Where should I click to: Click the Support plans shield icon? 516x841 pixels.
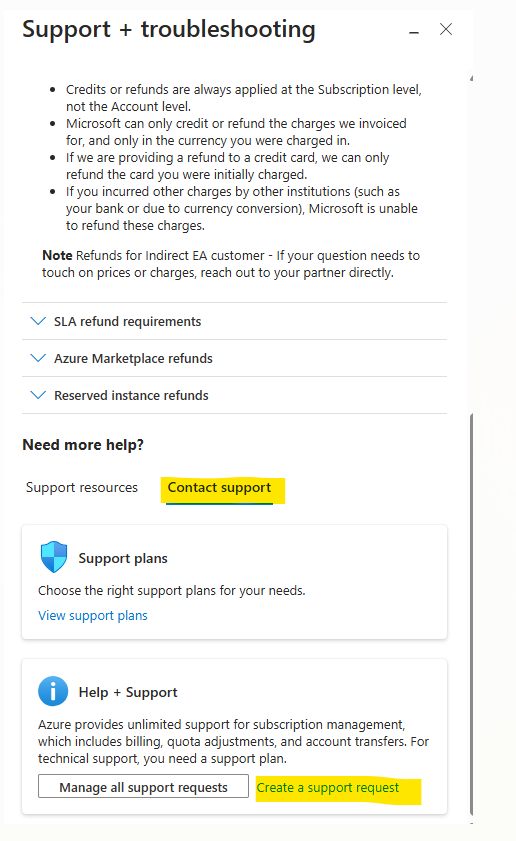(54, 557)
